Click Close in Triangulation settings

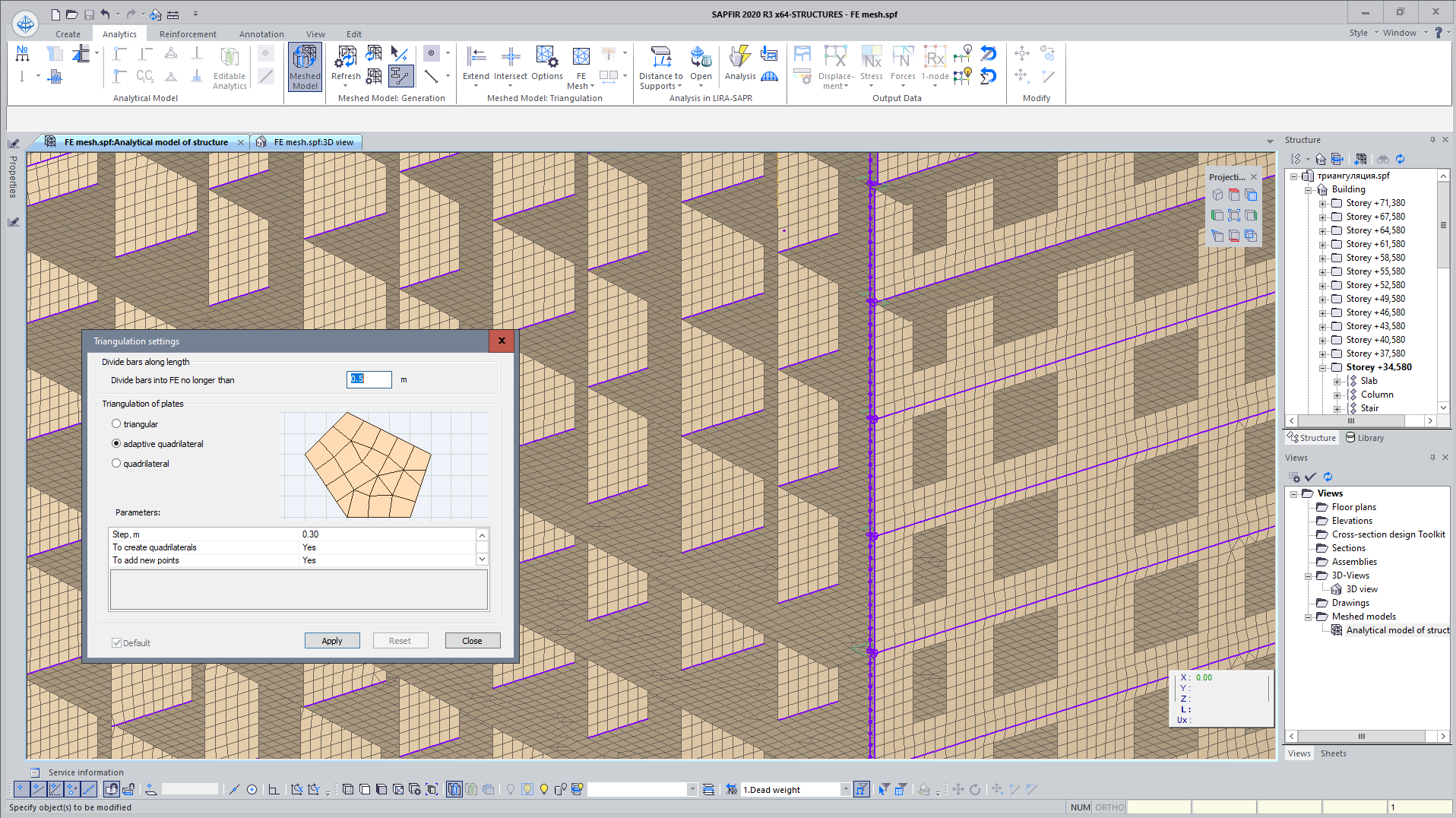click(x=472, y=641)
